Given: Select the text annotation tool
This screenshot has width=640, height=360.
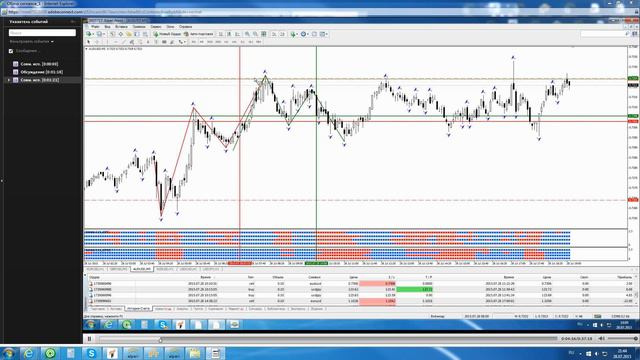Looking at the screenshot, I should coord(148,42).
